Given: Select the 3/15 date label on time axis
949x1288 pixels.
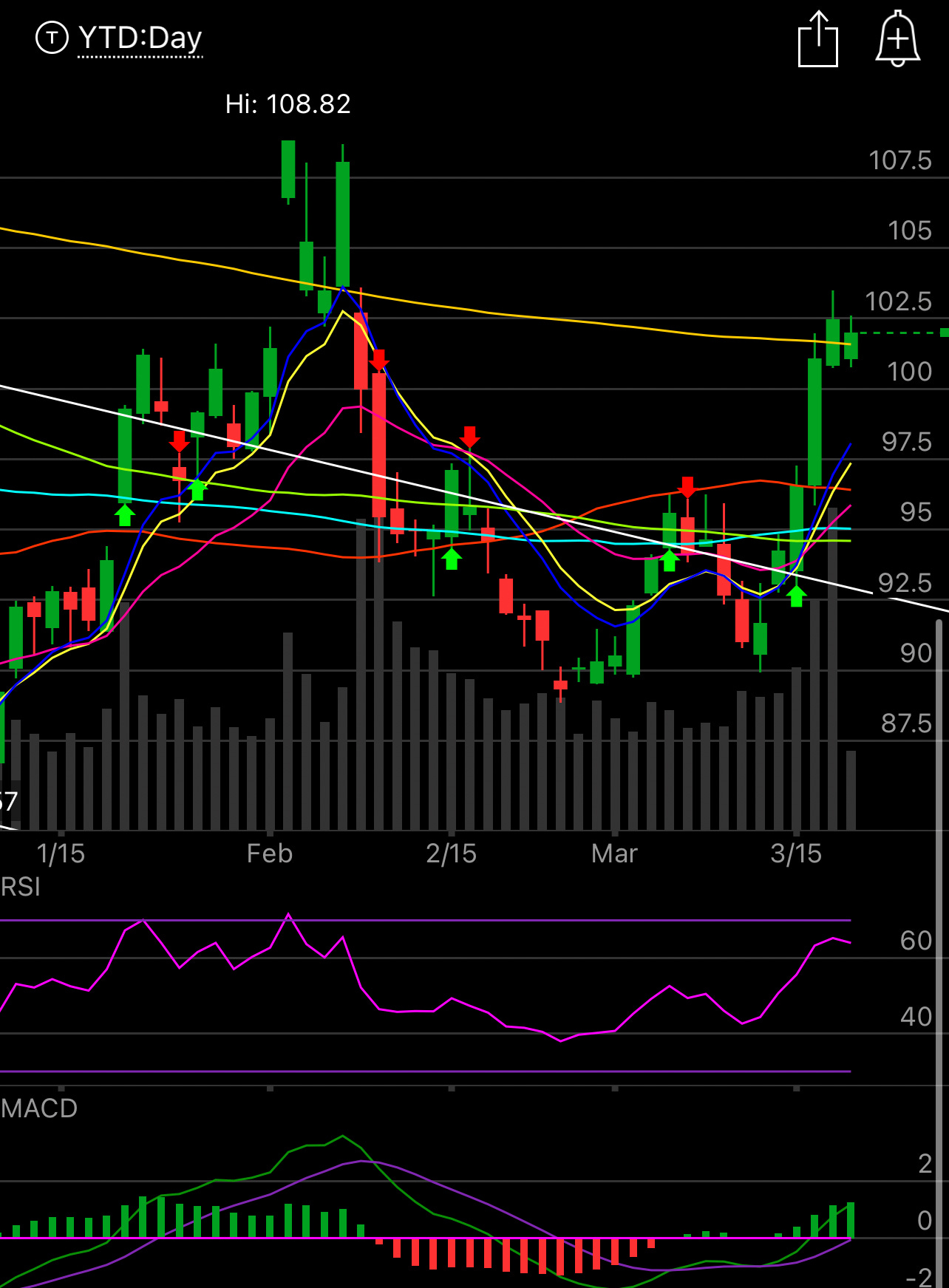Looking at the screenshot, I should [796, 854].
